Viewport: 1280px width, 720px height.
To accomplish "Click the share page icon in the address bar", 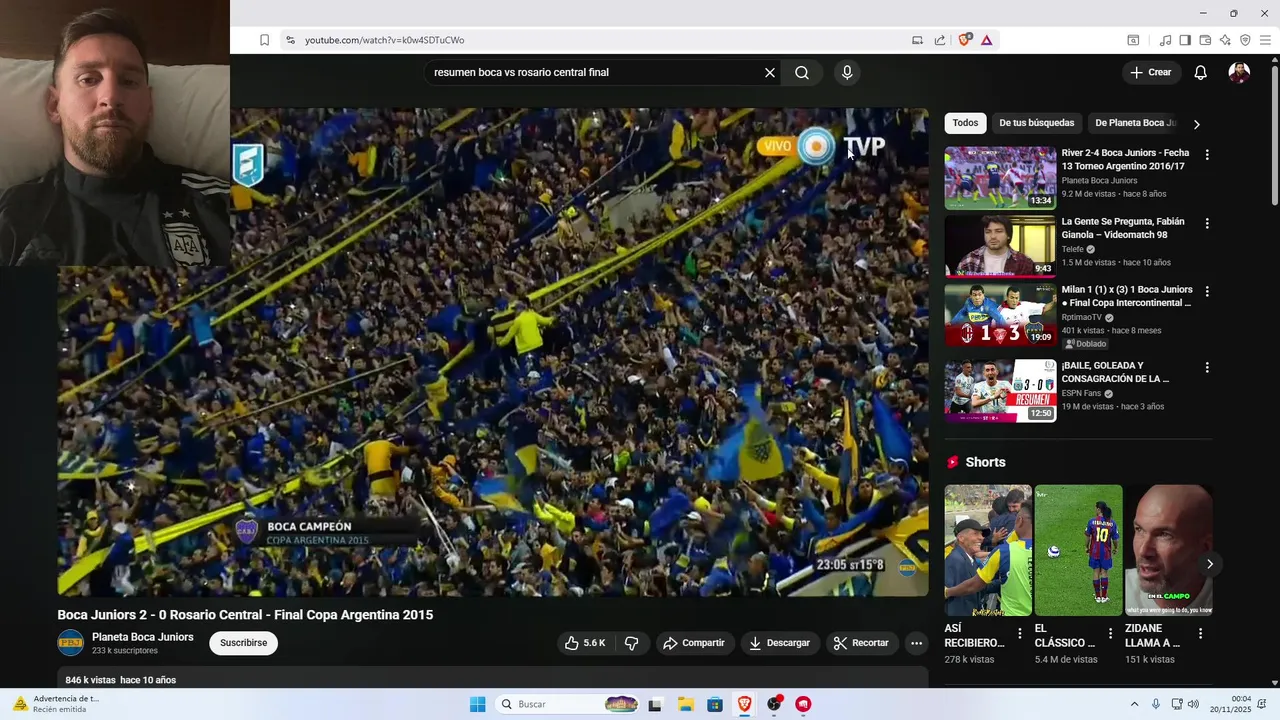I will point(940,40).
